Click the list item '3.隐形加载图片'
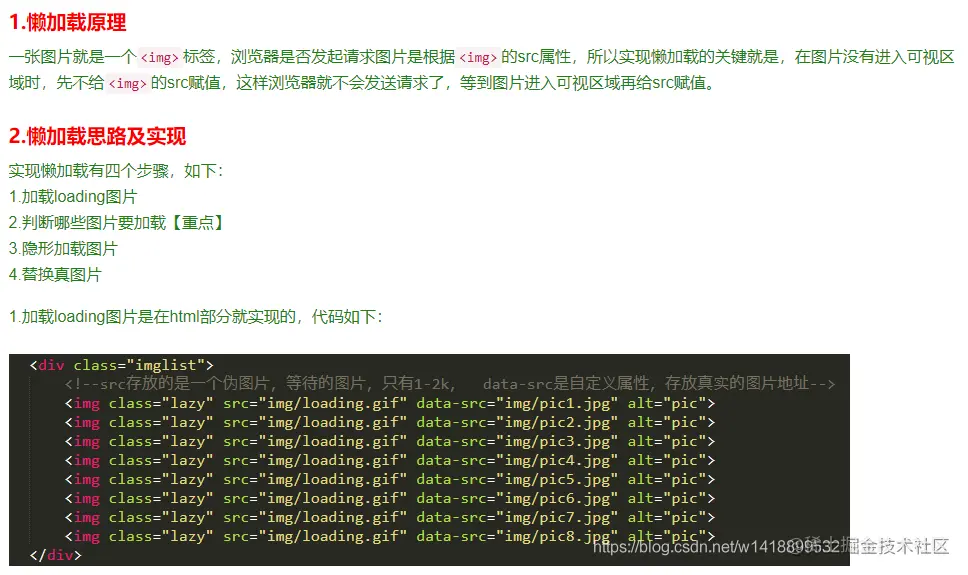The image size is (968, 575). [63, 249]
